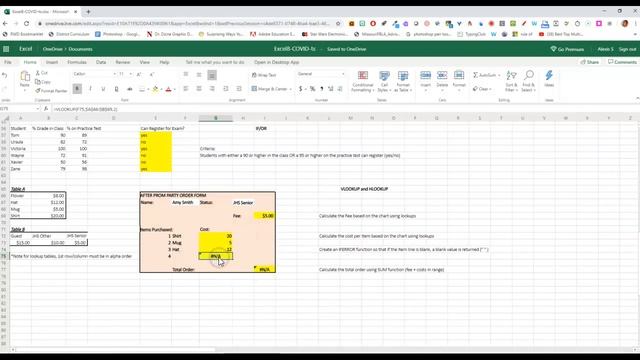Open Sort & Filter menu

pos(511,81)
